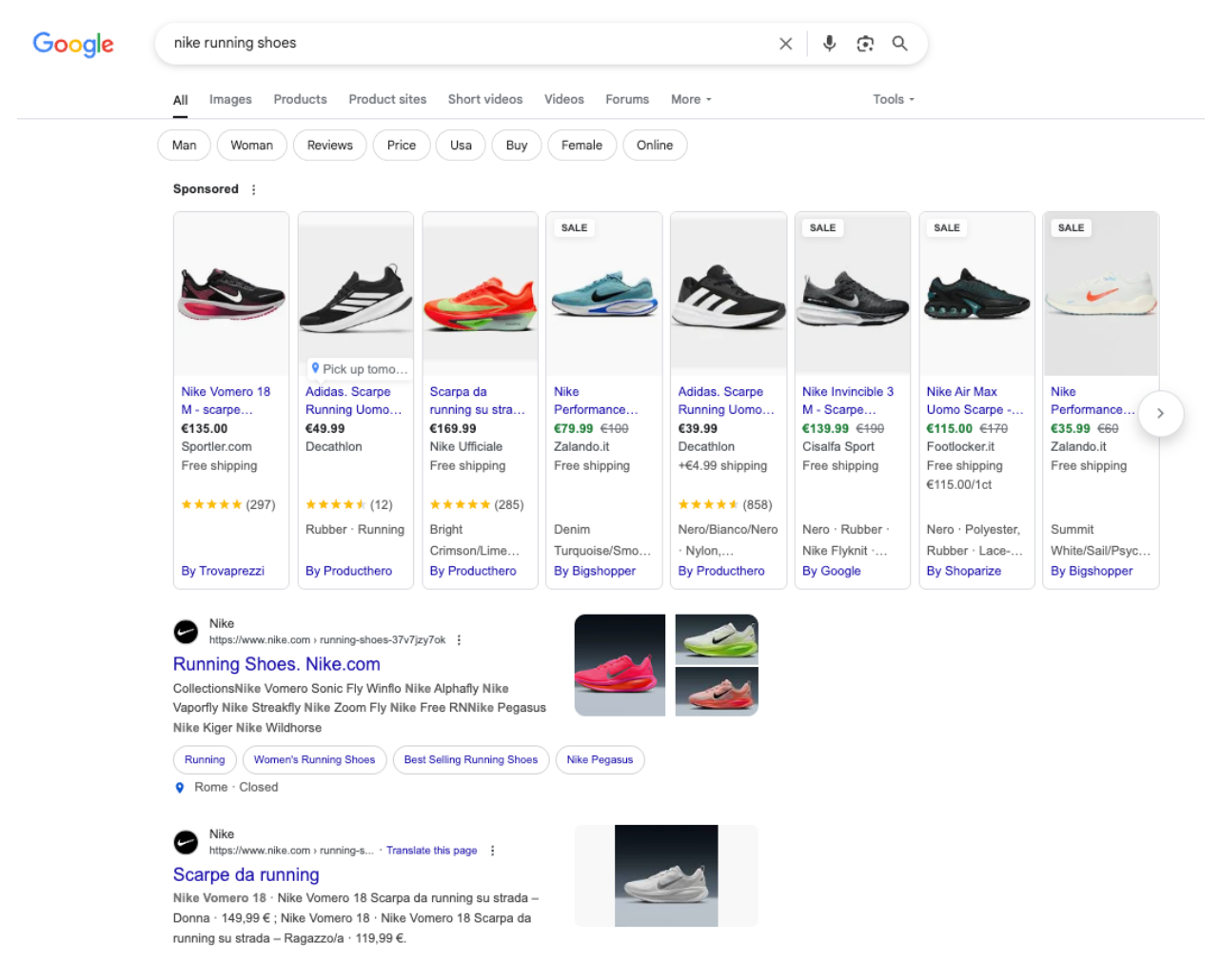Click Translate this page link
Viewport: 1221px width, 980px height.
(431, 851)
